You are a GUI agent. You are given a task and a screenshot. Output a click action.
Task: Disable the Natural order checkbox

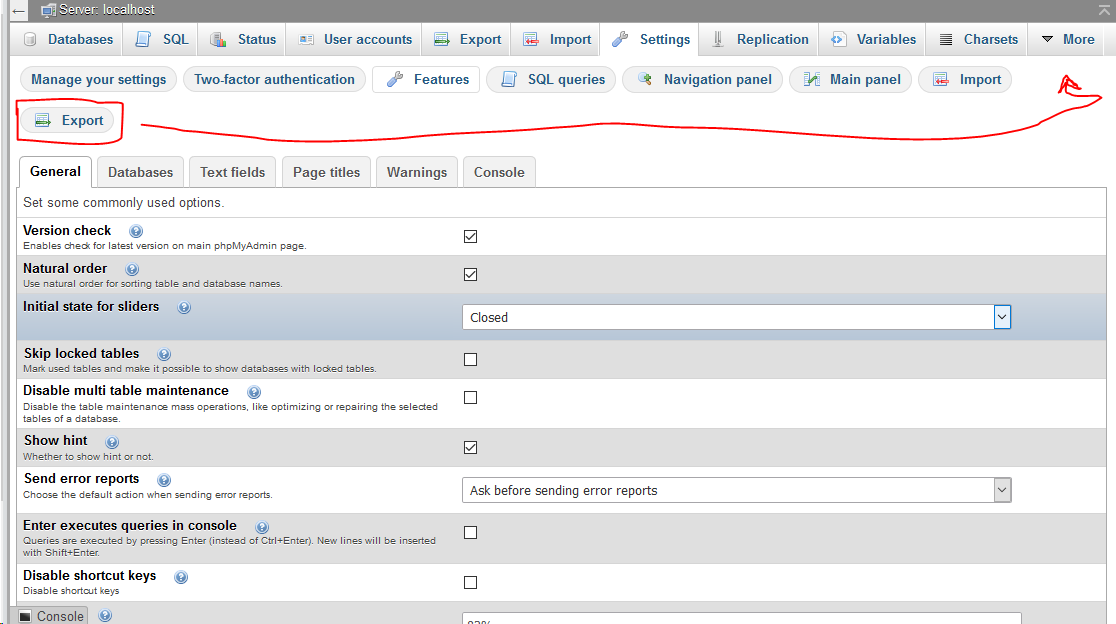tap(470, 274)
